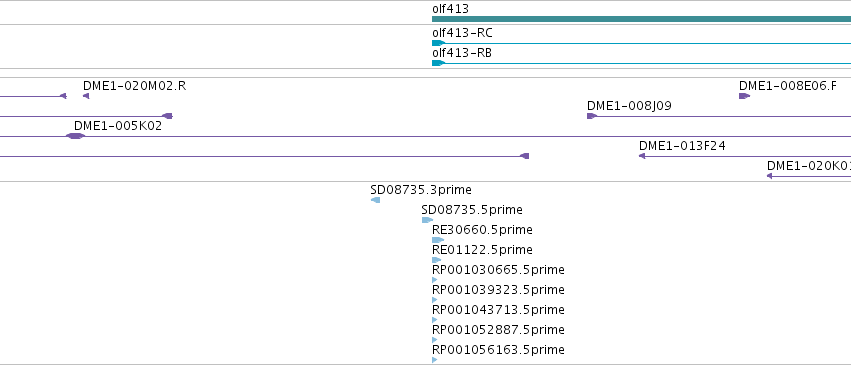Click the RE30660.5prime EST glyph
851x365 pixels.
tap(438, 240)
